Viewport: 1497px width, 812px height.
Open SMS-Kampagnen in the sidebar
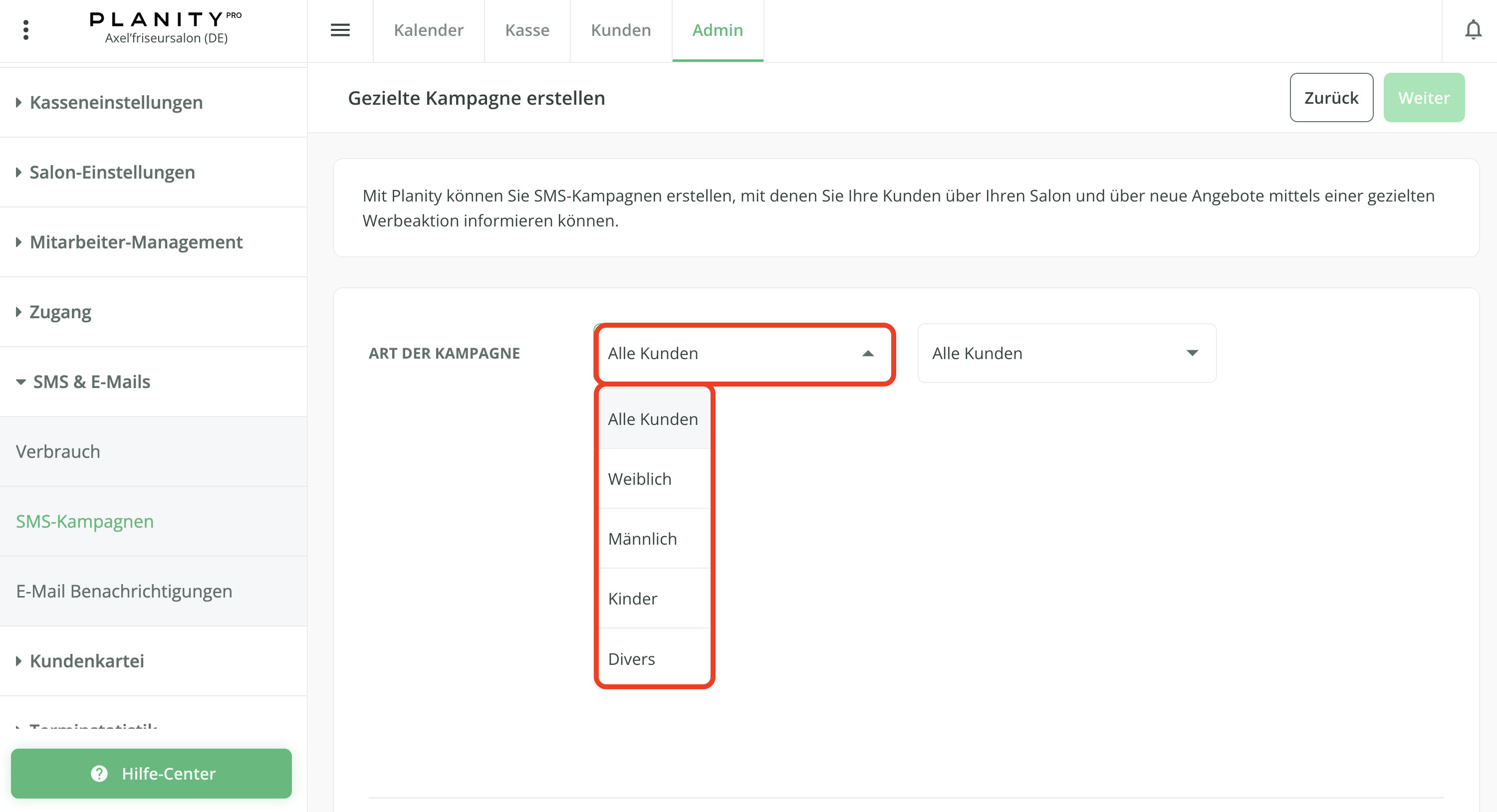click(153, 521)
